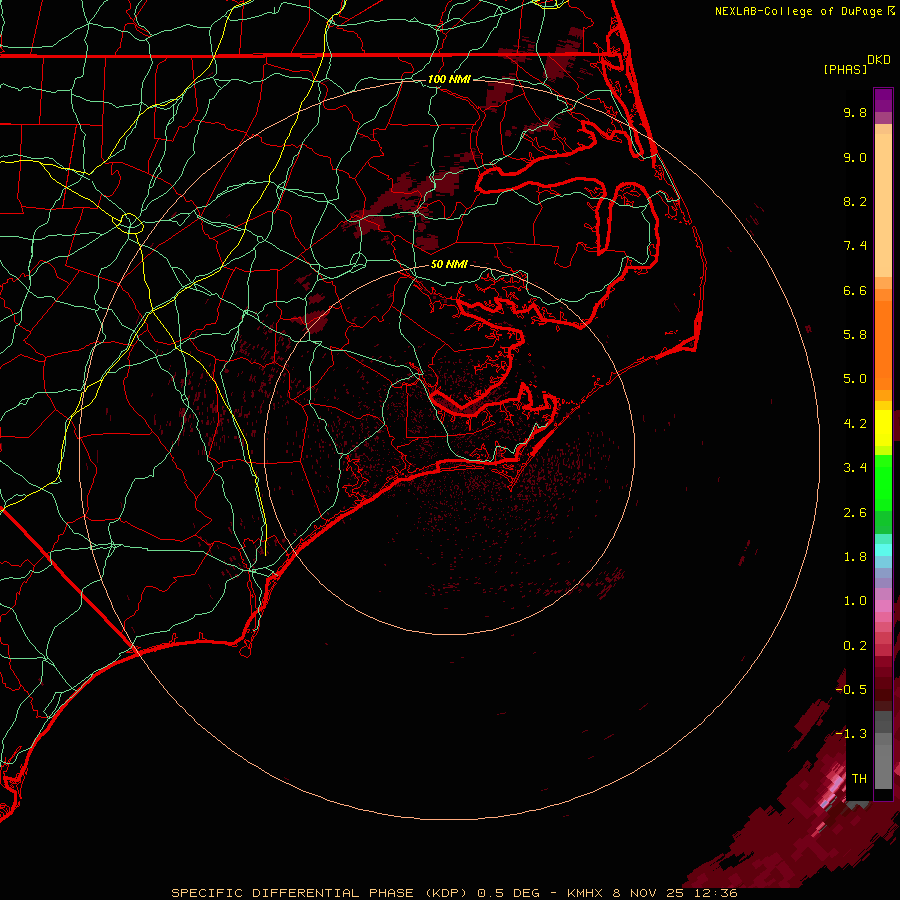Click the 5.0 legend value
Image resolution: width=900 pixels, height=900 pixels.
[855, 379]
